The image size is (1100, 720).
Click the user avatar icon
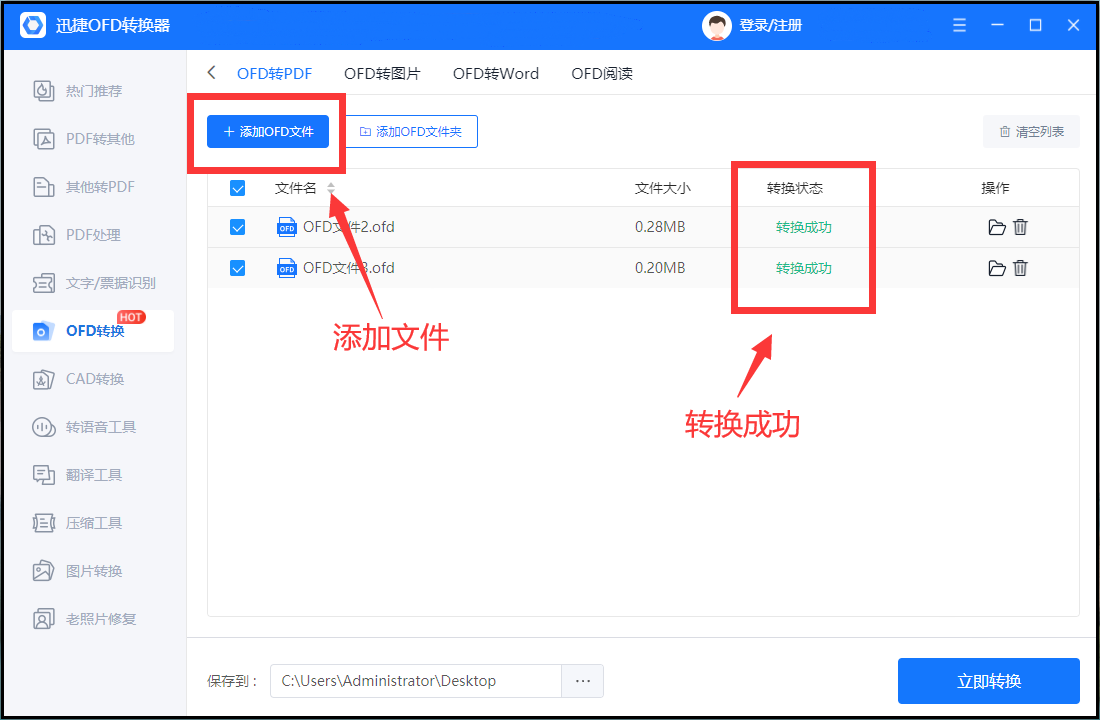716,26
